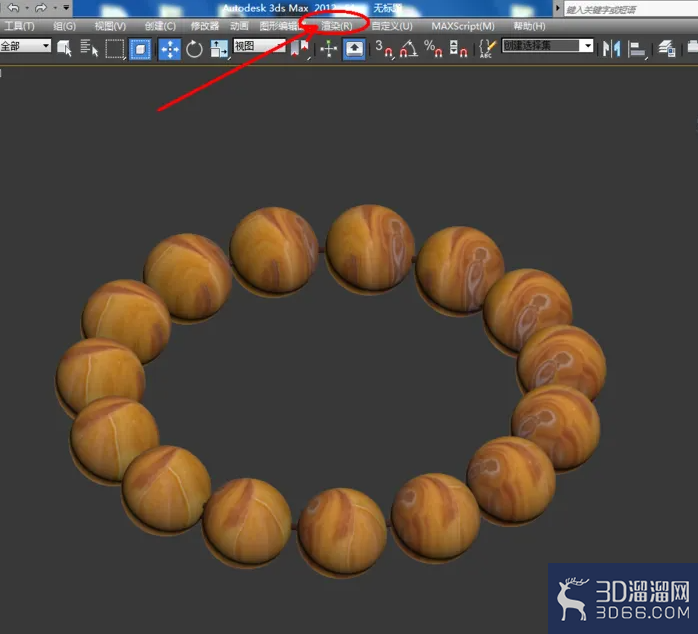Open the 组(G) menu

tap(65, 26)
